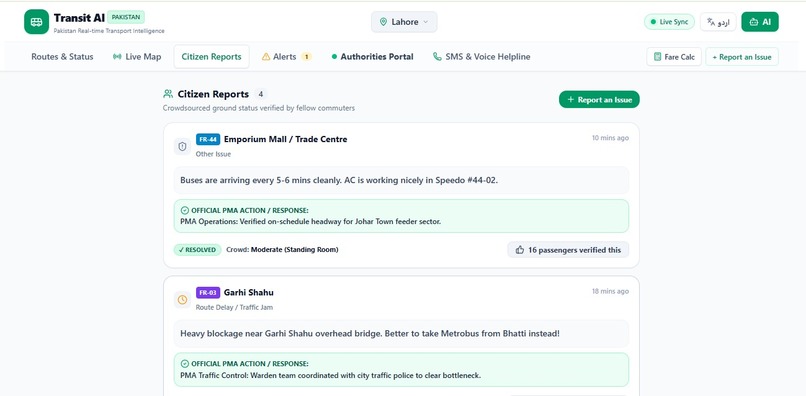The width and height of the screenshot is (806, 396).
Task: Click the Live Map broadcast signal icon
Action: 117,57
